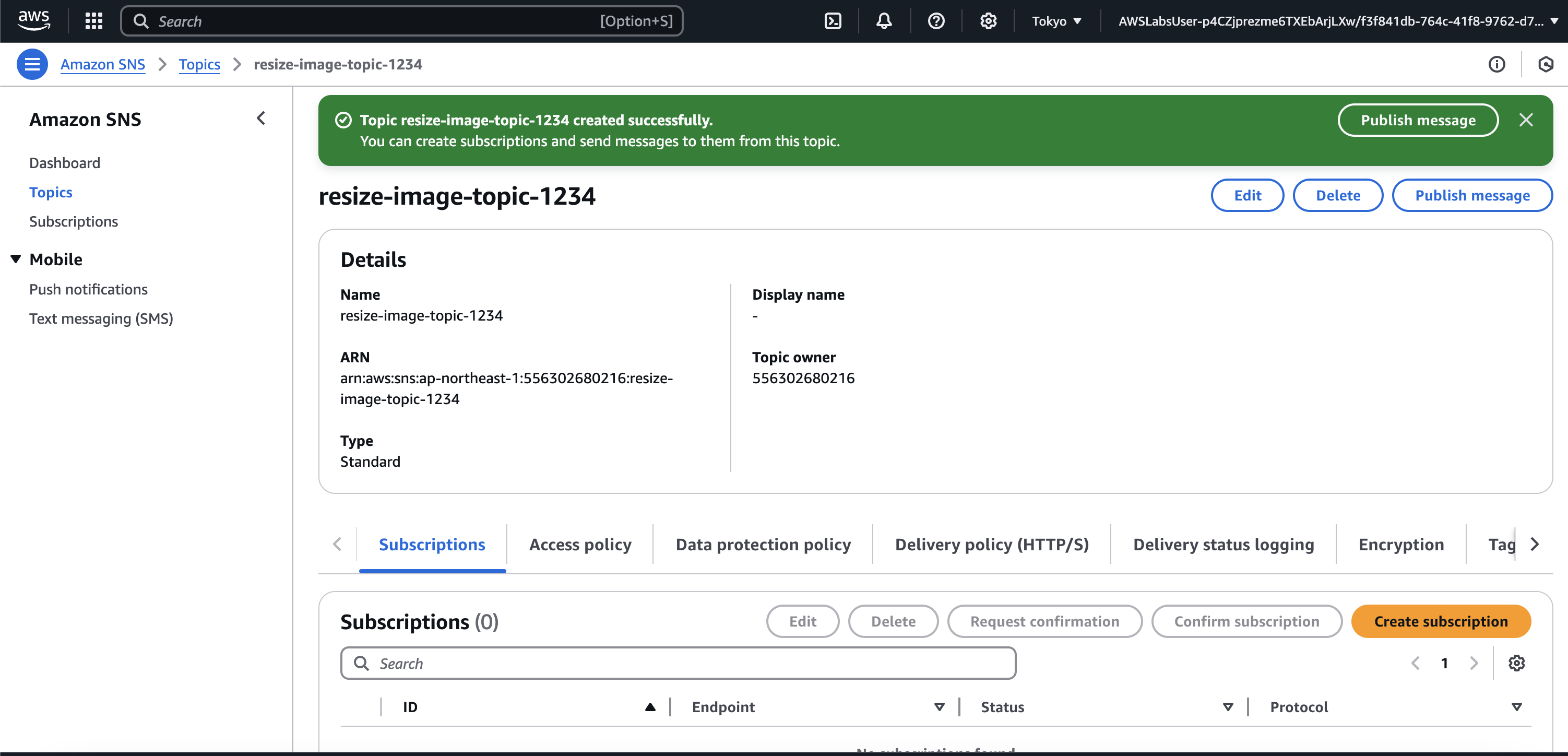The image size is (1568, 756).
Task: Open subscriptions table preferences gear
Action: pyautogui.click(x=1516, y=663)
